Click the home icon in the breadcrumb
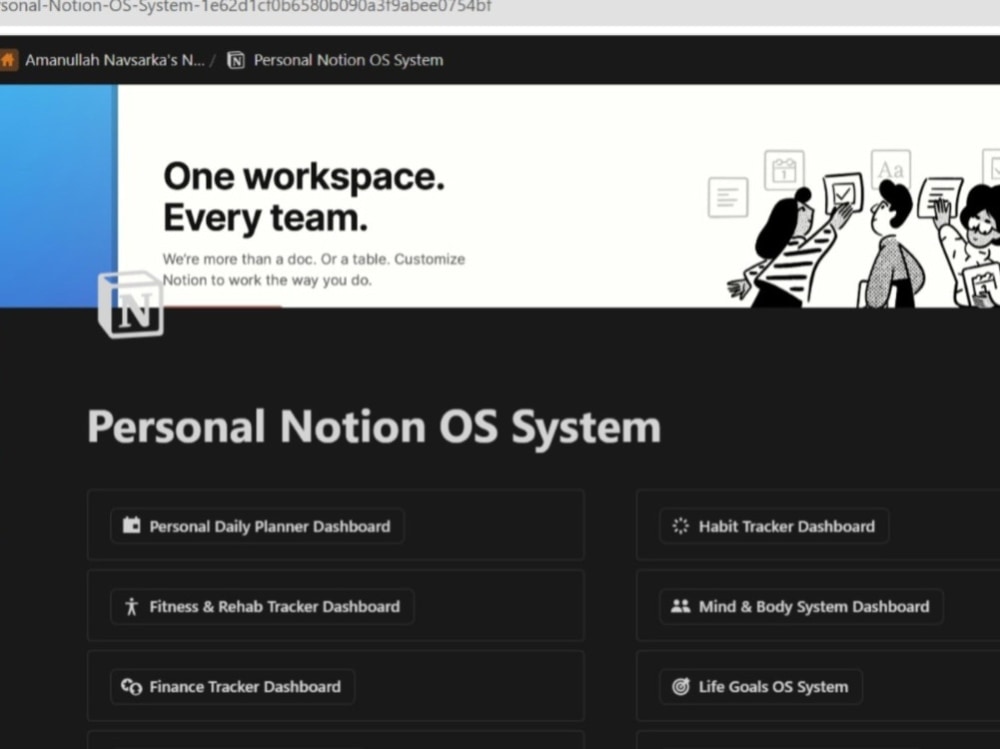The height and width of the screenshot is (749, 1000). 9,59
